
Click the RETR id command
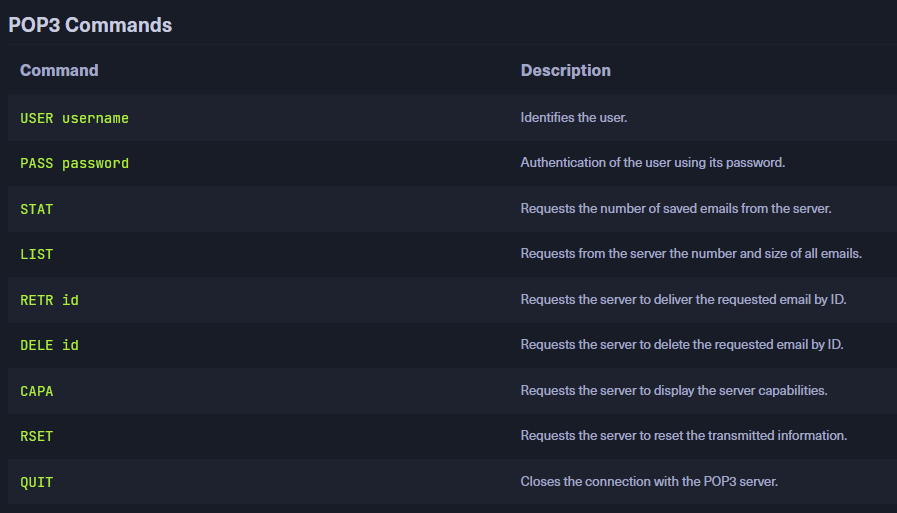pyautogui.click(x=49, y=300)
